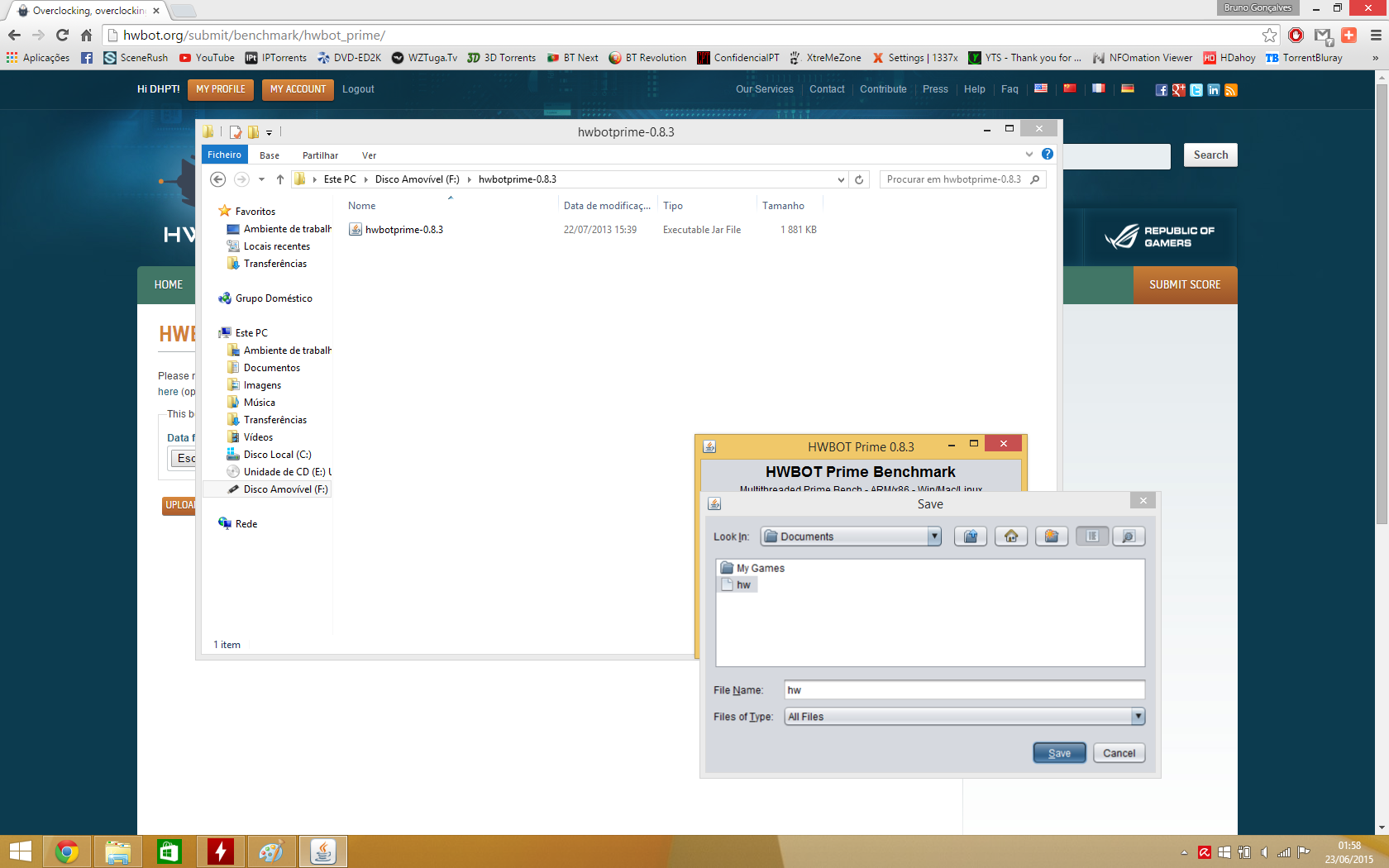
Task: Open YouTube bookmark
Action: pyautogui.click(x=207, y=58)
